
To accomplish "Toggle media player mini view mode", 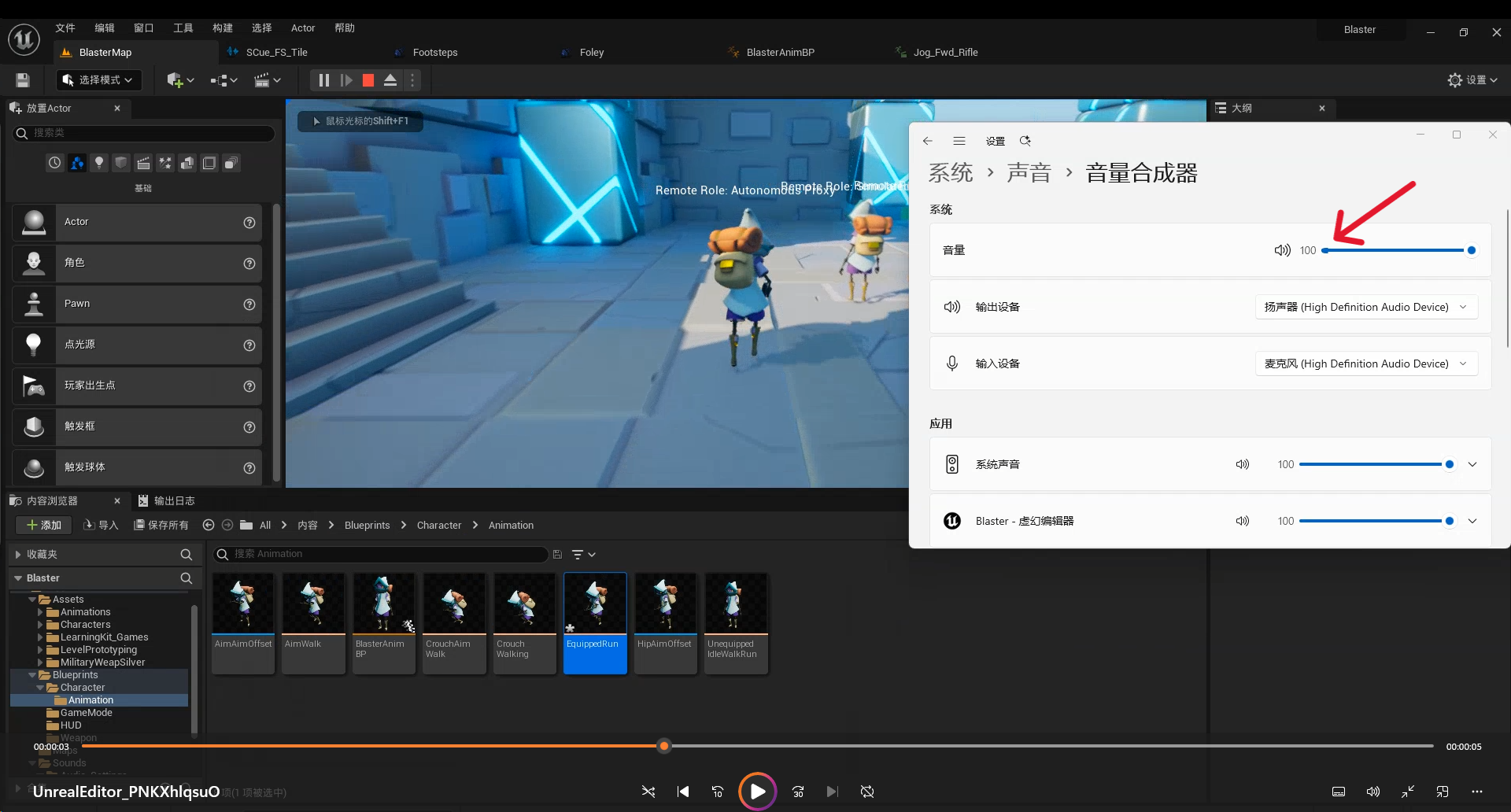I will pyautogui.click(x=1443, y=792).
